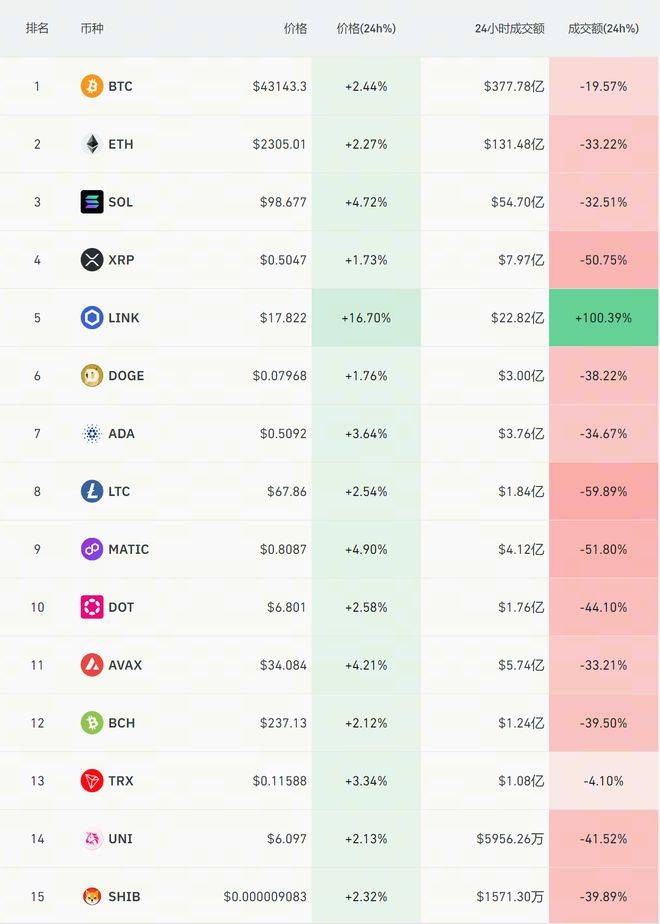Click the BTC Bitcoin coin icon

coord(92,86)
